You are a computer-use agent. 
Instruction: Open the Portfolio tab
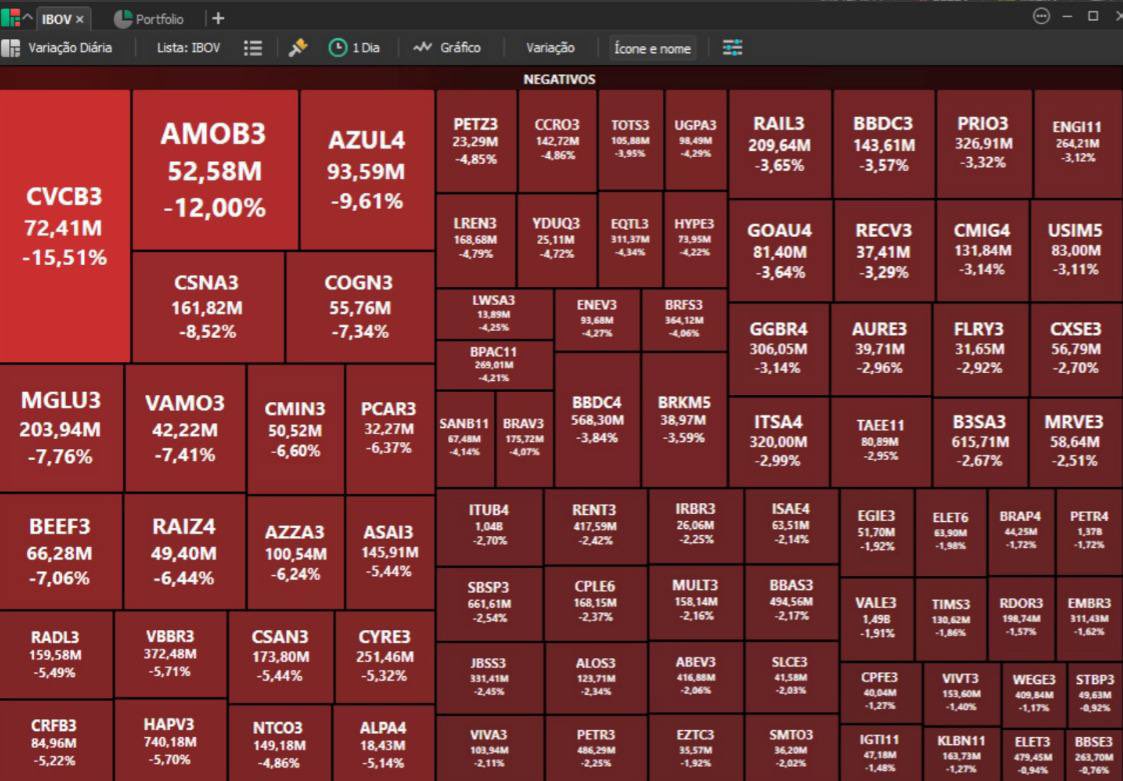click(149, 19)
